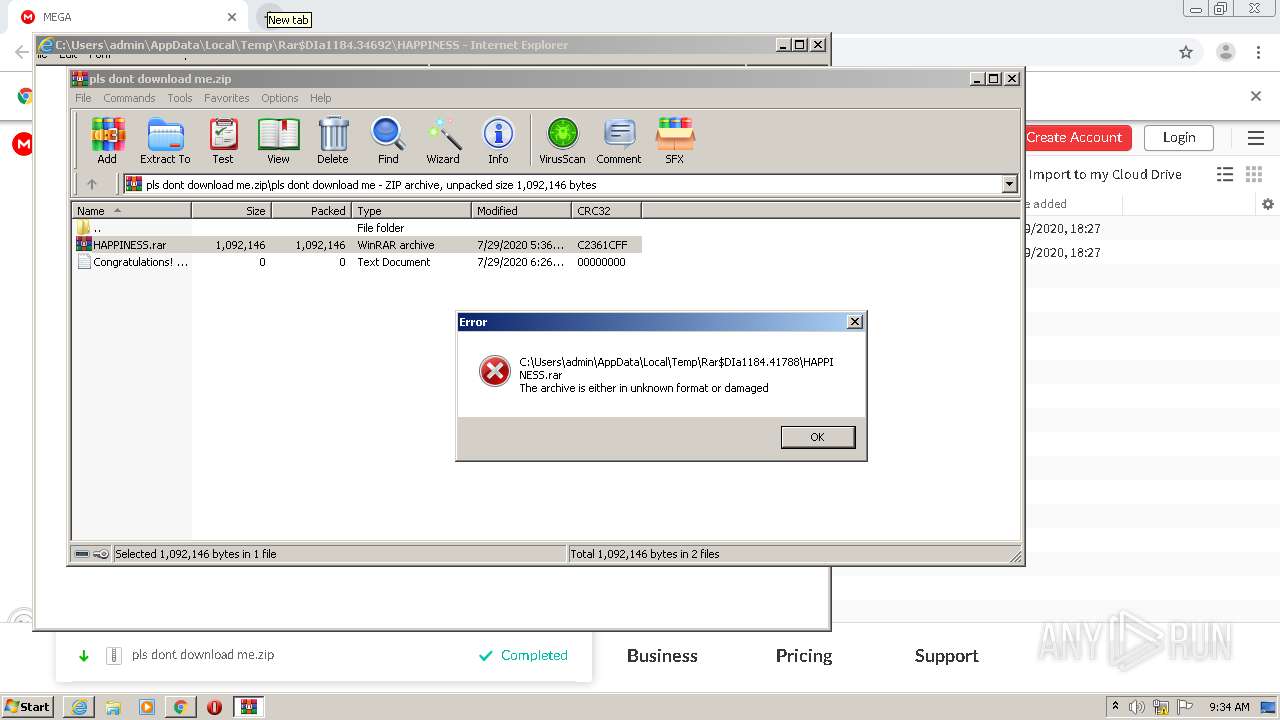1280x720 pixels.
Task: Click the Pricing link on MEGA
Action: coord(804,656)
